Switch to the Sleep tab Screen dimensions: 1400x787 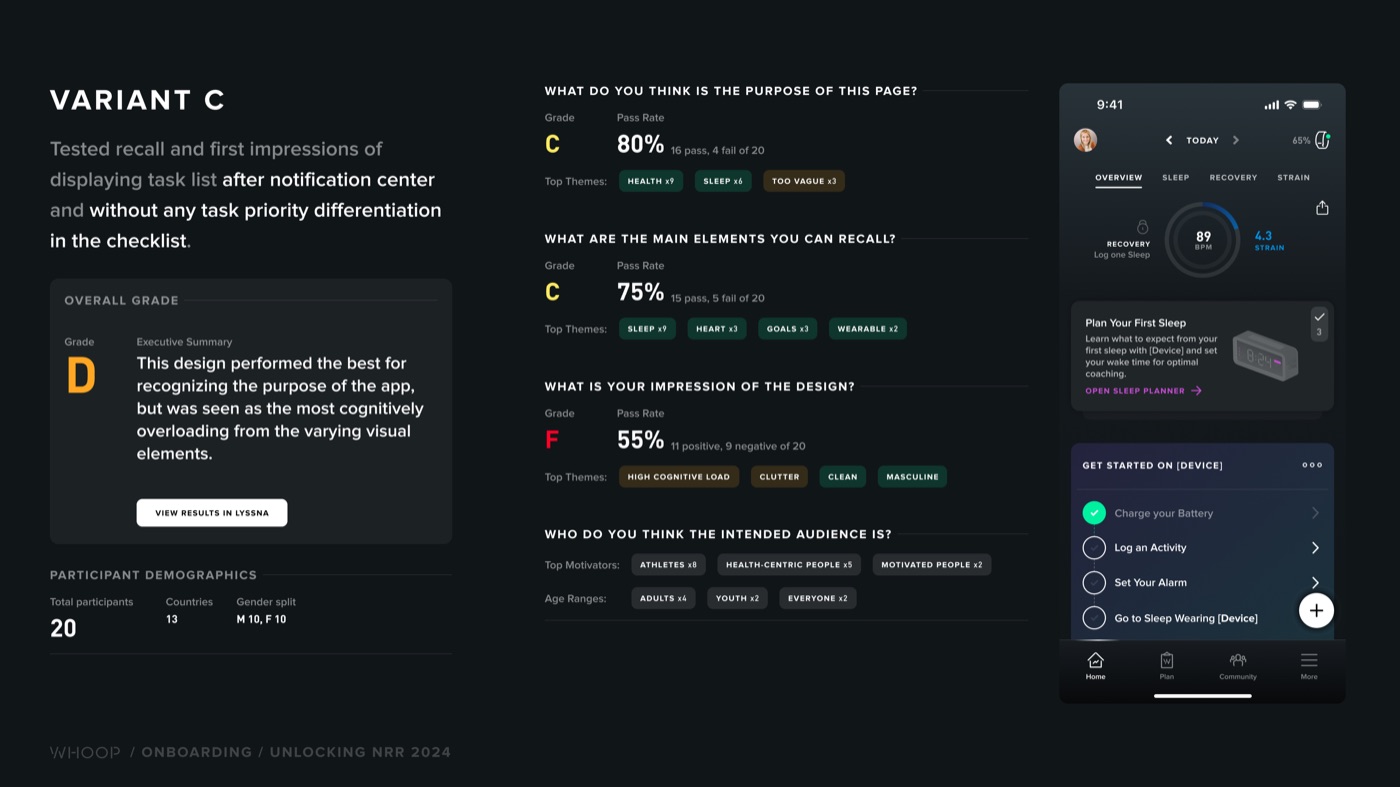pos(1175,177)
